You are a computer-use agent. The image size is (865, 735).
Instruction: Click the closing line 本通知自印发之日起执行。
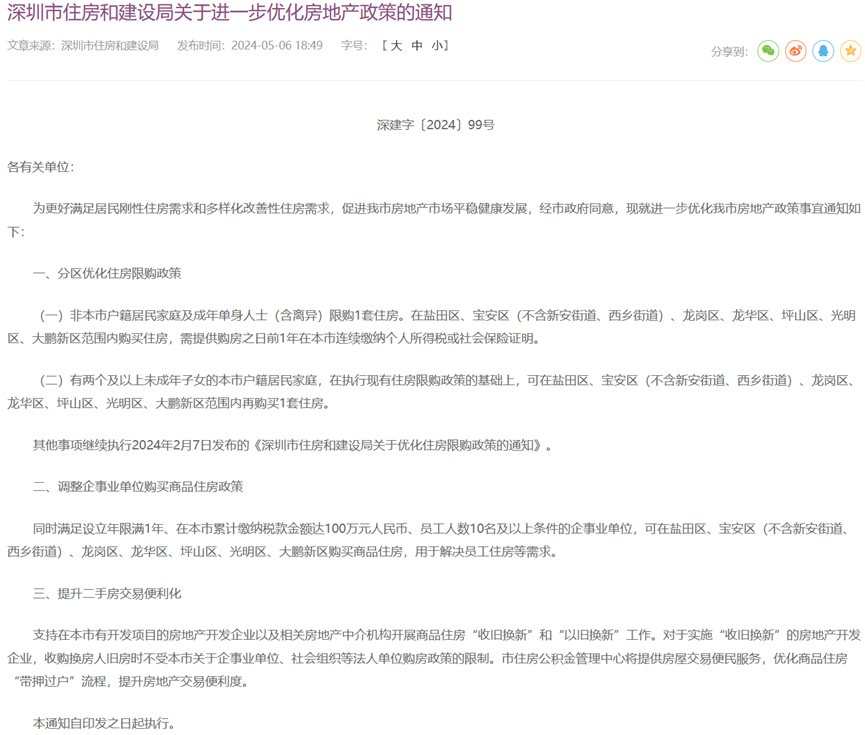click(x=104, y=723)
